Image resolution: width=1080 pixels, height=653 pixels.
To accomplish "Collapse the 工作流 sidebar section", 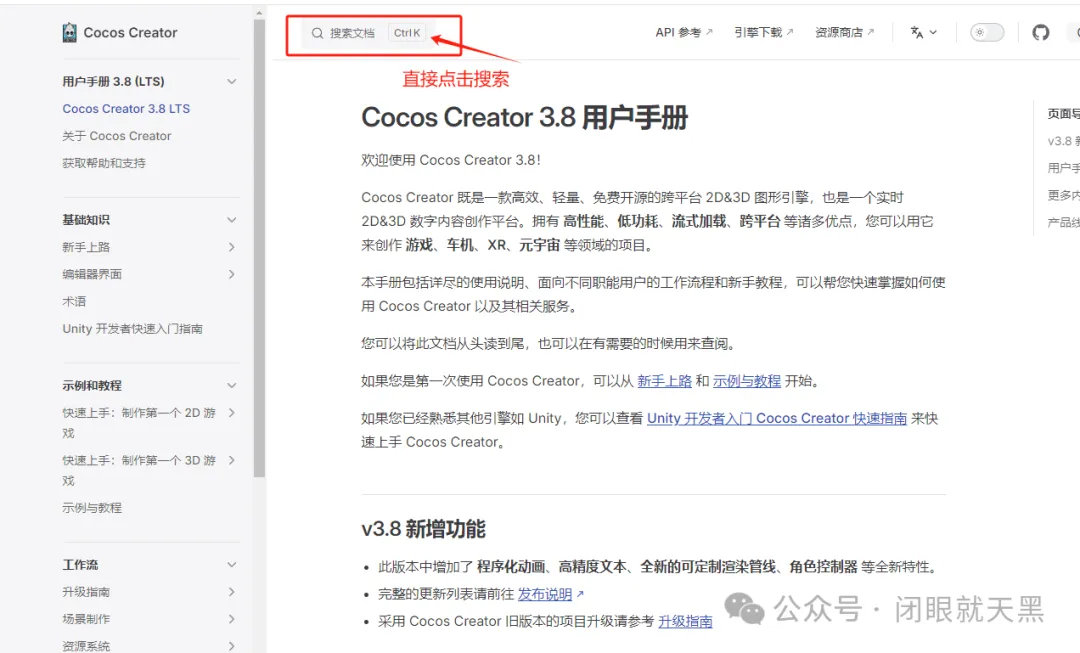I will tap(231, 565).
